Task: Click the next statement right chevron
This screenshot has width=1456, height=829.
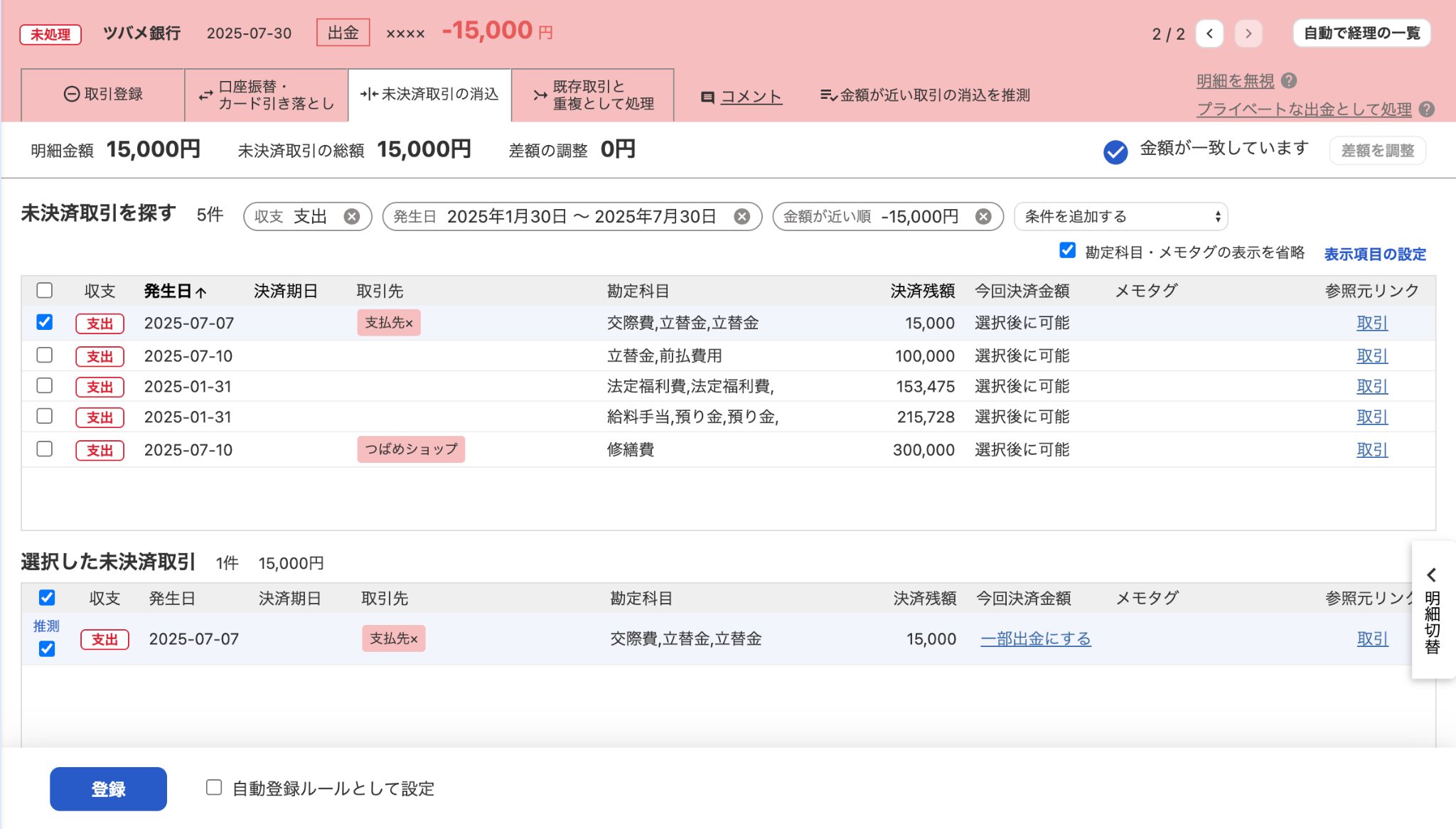Action: [x=1248, y=33]
